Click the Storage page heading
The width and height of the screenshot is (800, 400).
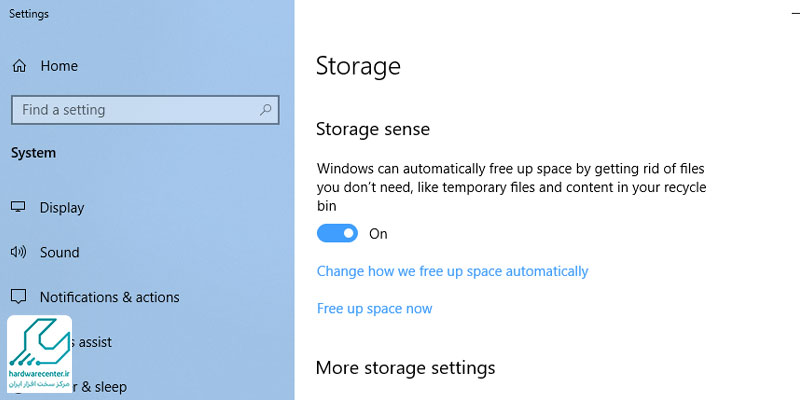[x=358, y=66]
